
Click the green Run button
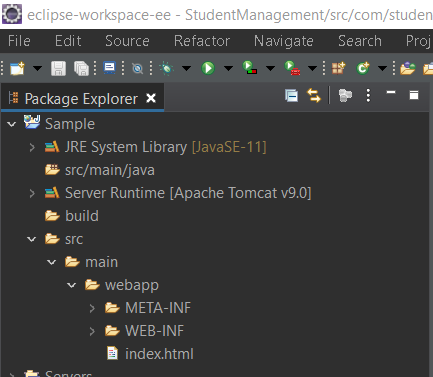pyautogui.click(x=208, y=68)
